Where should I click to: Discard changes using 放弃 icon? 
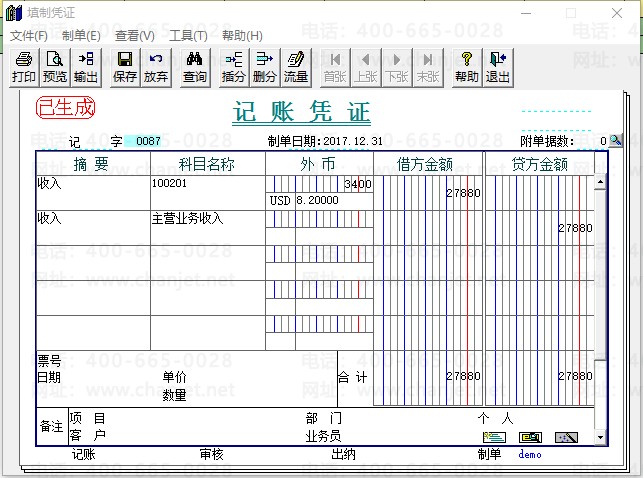pos(156,67)
